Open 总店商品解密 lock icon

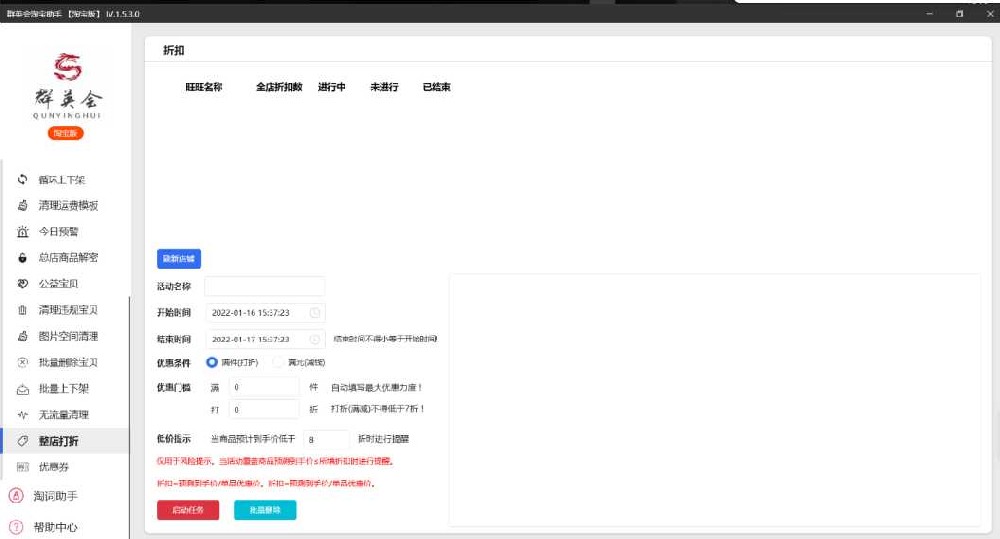tap(23, 258)
